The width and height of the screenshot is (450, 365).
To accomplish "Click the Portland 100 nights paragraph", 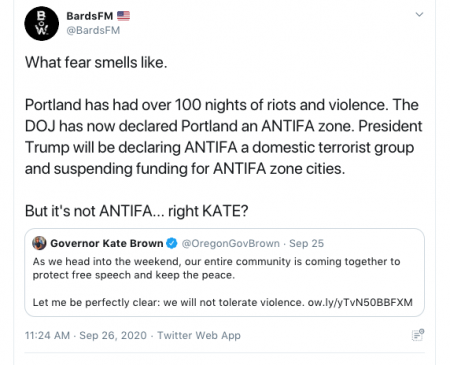I will pos(224,137).
